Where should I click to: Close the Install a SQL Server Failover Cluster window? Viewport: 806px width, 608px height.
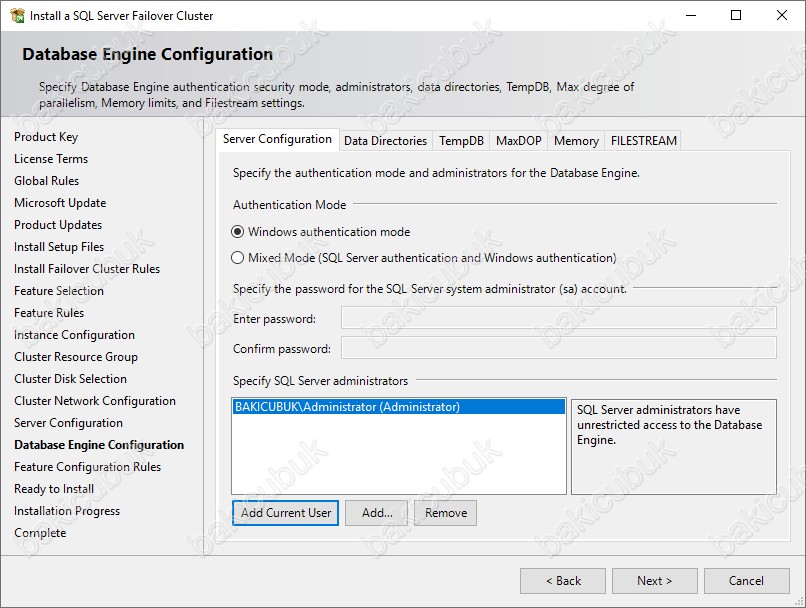pos(781,15)
